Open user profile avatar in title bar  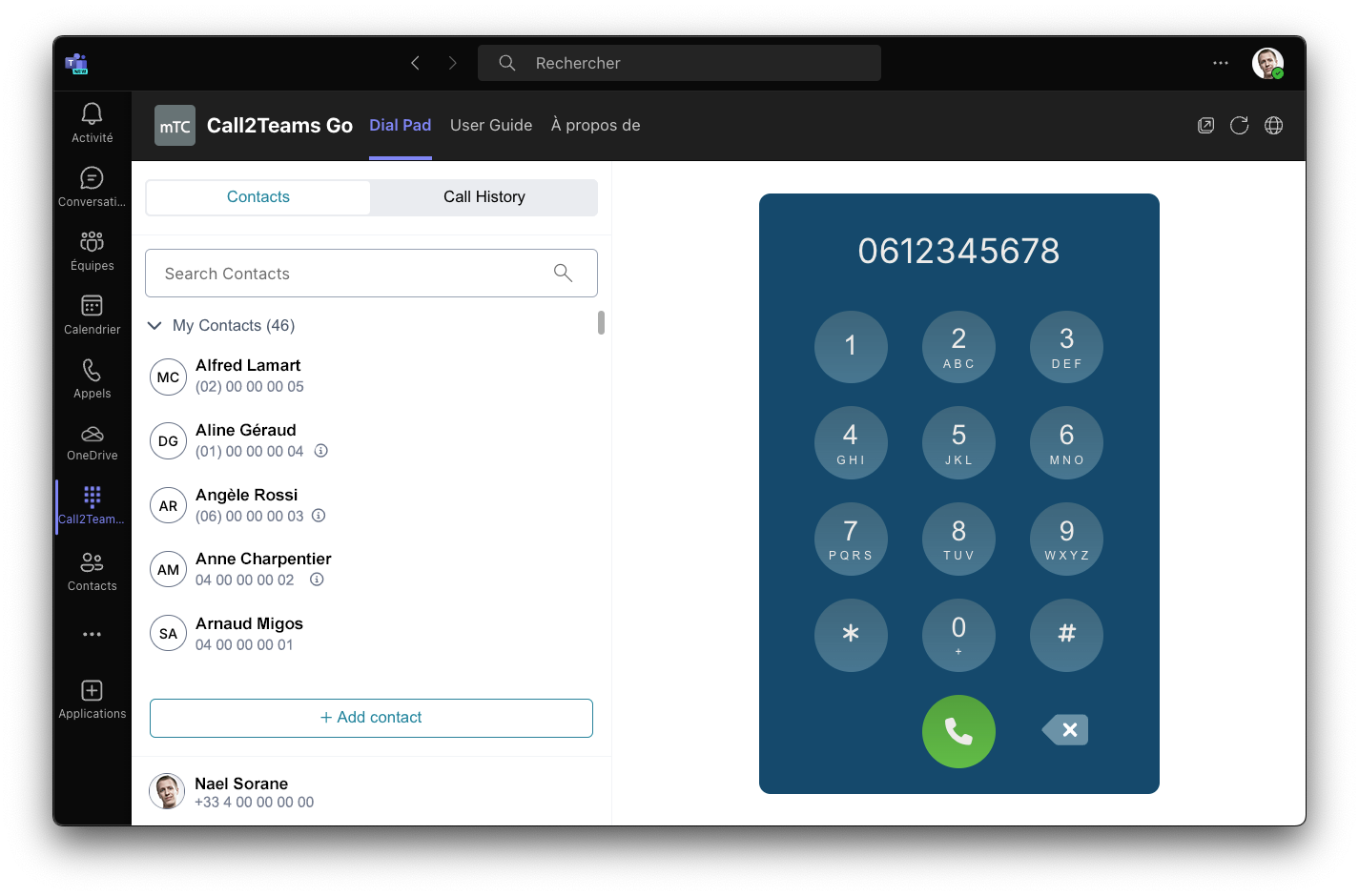point(1267,63)
